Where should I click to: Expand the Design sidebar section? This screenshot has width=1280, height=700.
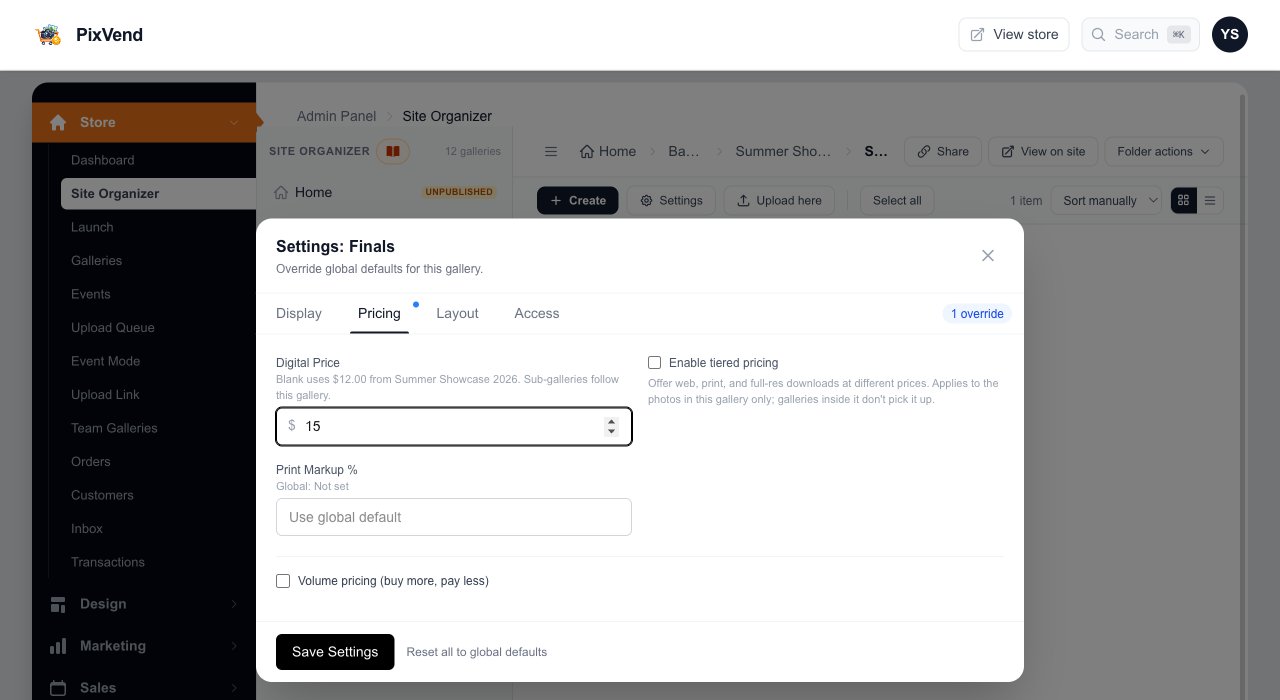(144, 604)
